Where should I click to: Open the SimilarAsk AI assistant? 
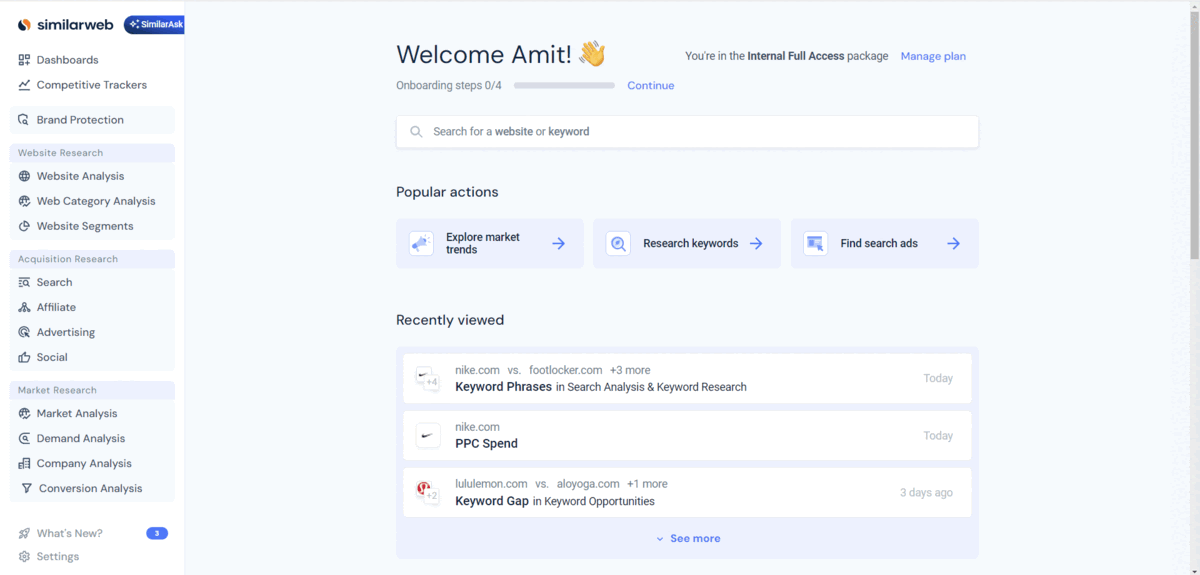coord(154,25)
